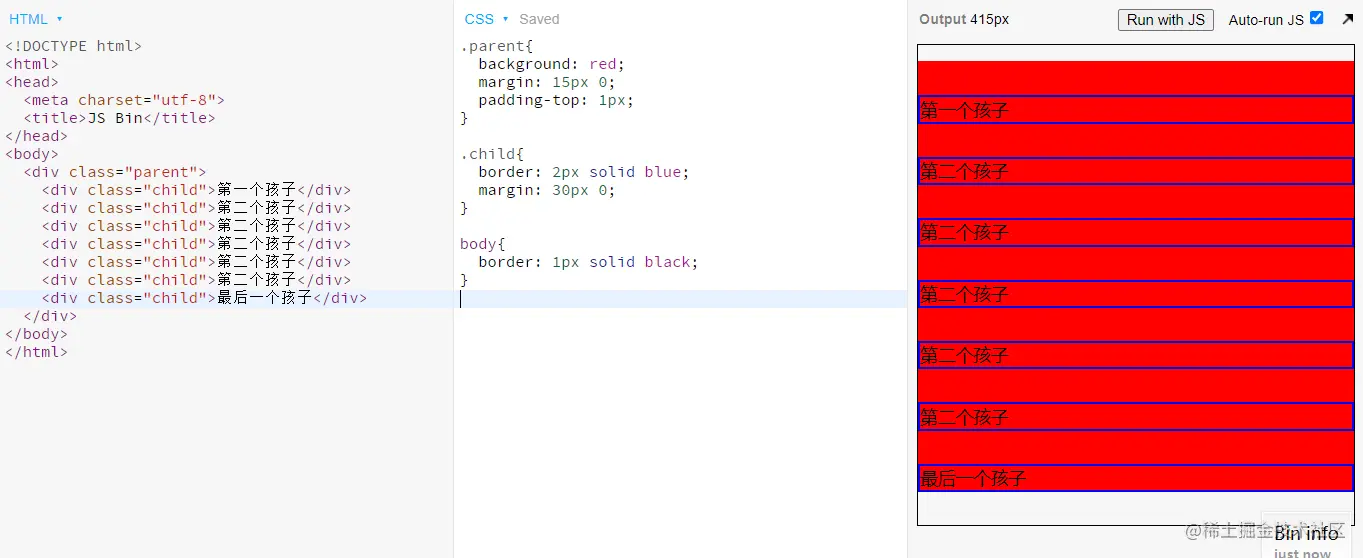Click the closing </html> tag line

(36, 352)
